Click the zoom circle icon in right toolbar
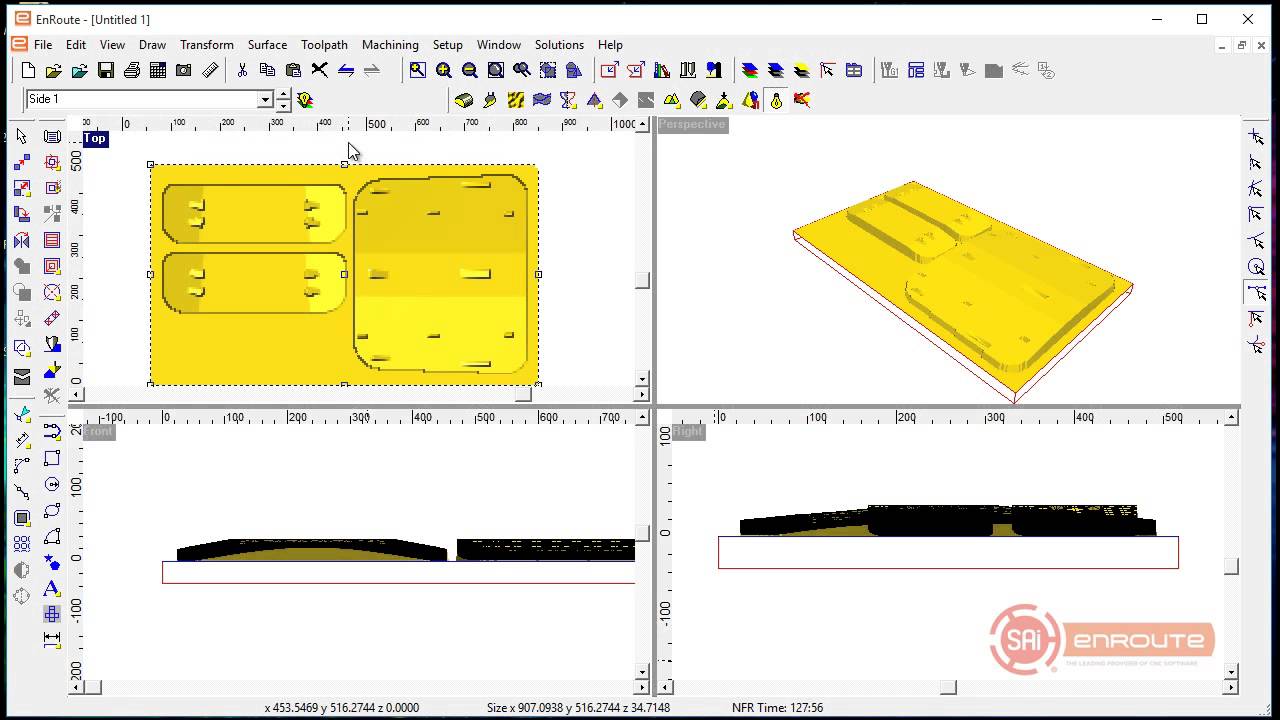The image size is (1280, 720). tap(1256, 266)
